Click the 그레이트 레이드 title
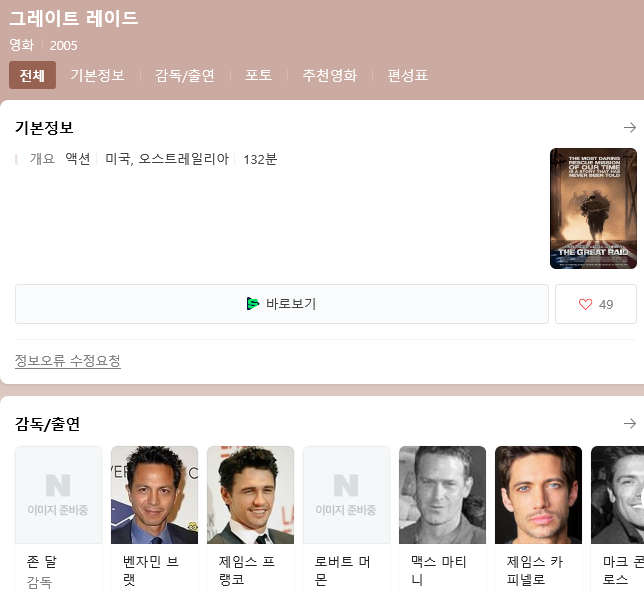 pos(74,18)
